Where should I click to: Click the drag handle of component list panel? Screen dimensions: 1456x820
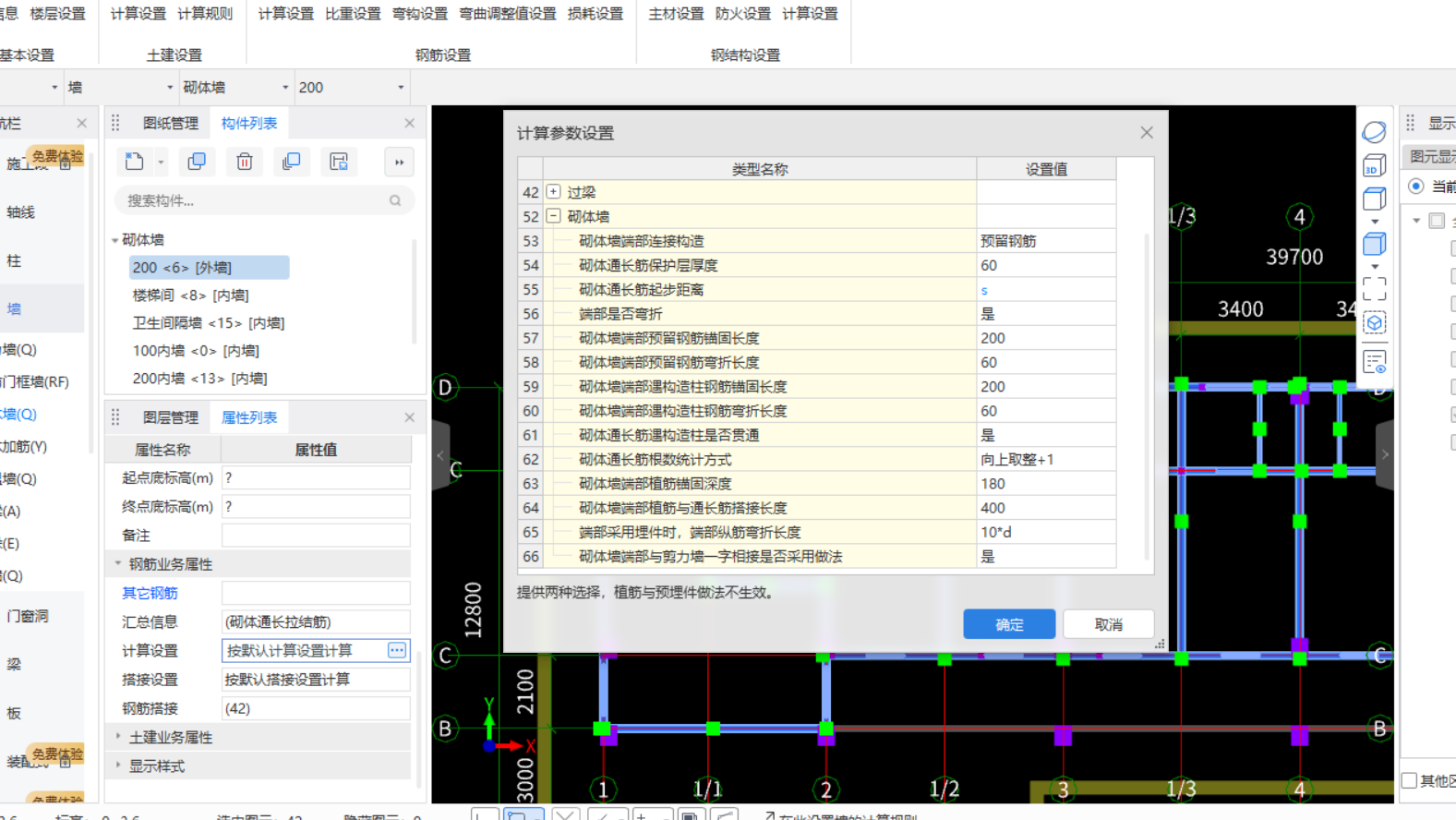pos(115,123)
